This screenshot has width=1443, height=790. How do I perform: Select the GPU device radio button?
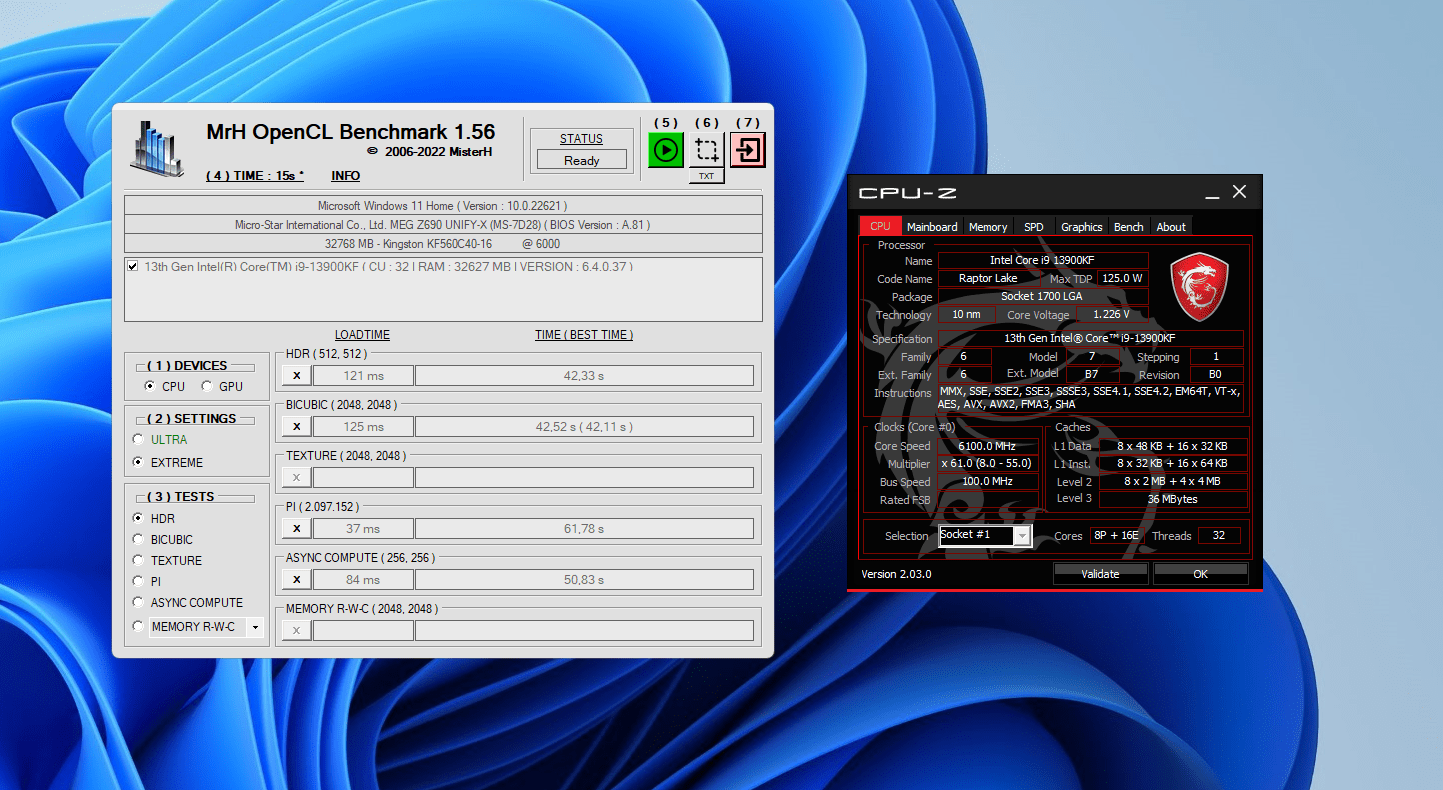pos(207,386)
